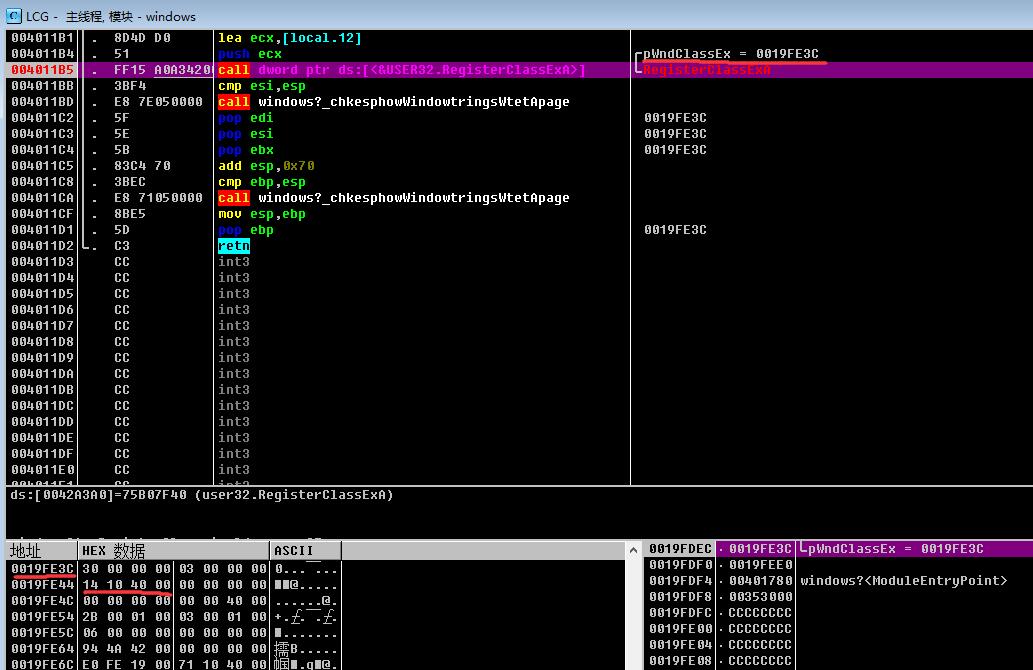
Task: Select the retn instruction at 004011D2
Action: 234,246
